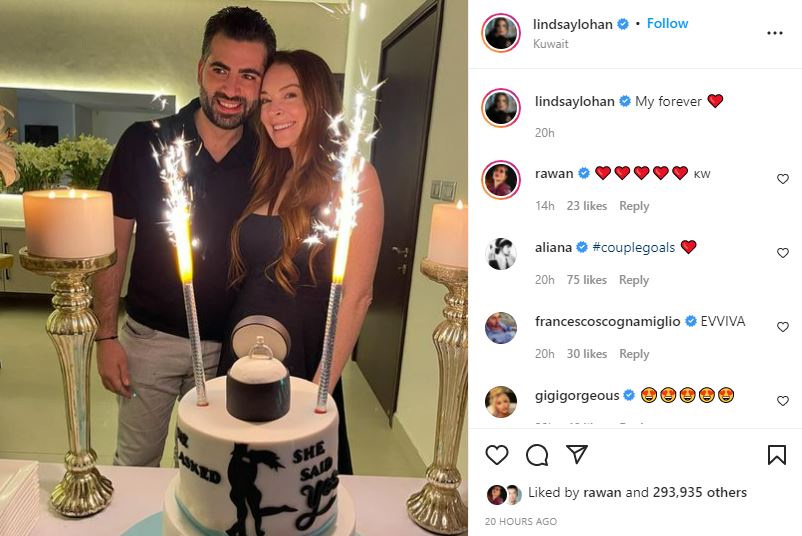Image resolution: width=802 pixels, height=536 pixels.
Task: Open lindsaylohan profile picture in header
Action: (501, 33)
